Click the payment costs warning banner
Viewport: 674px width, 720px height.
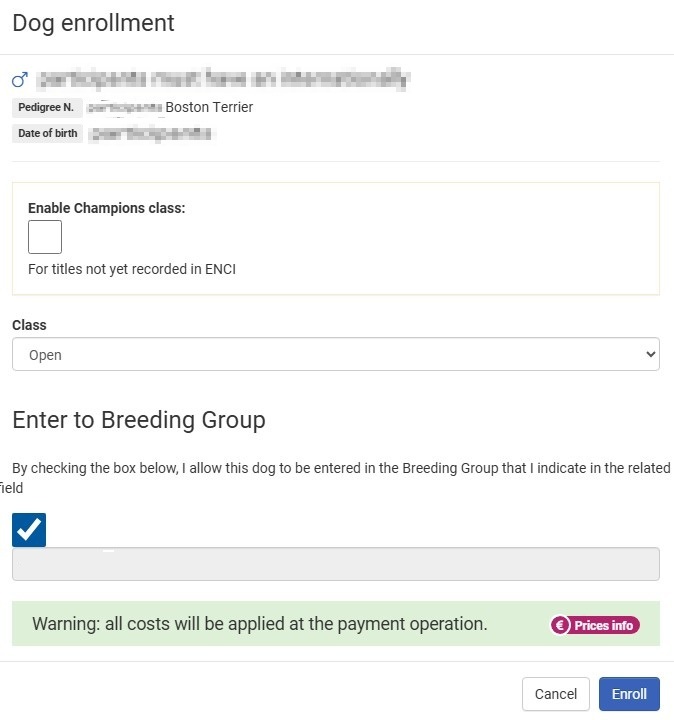(260, 624)
